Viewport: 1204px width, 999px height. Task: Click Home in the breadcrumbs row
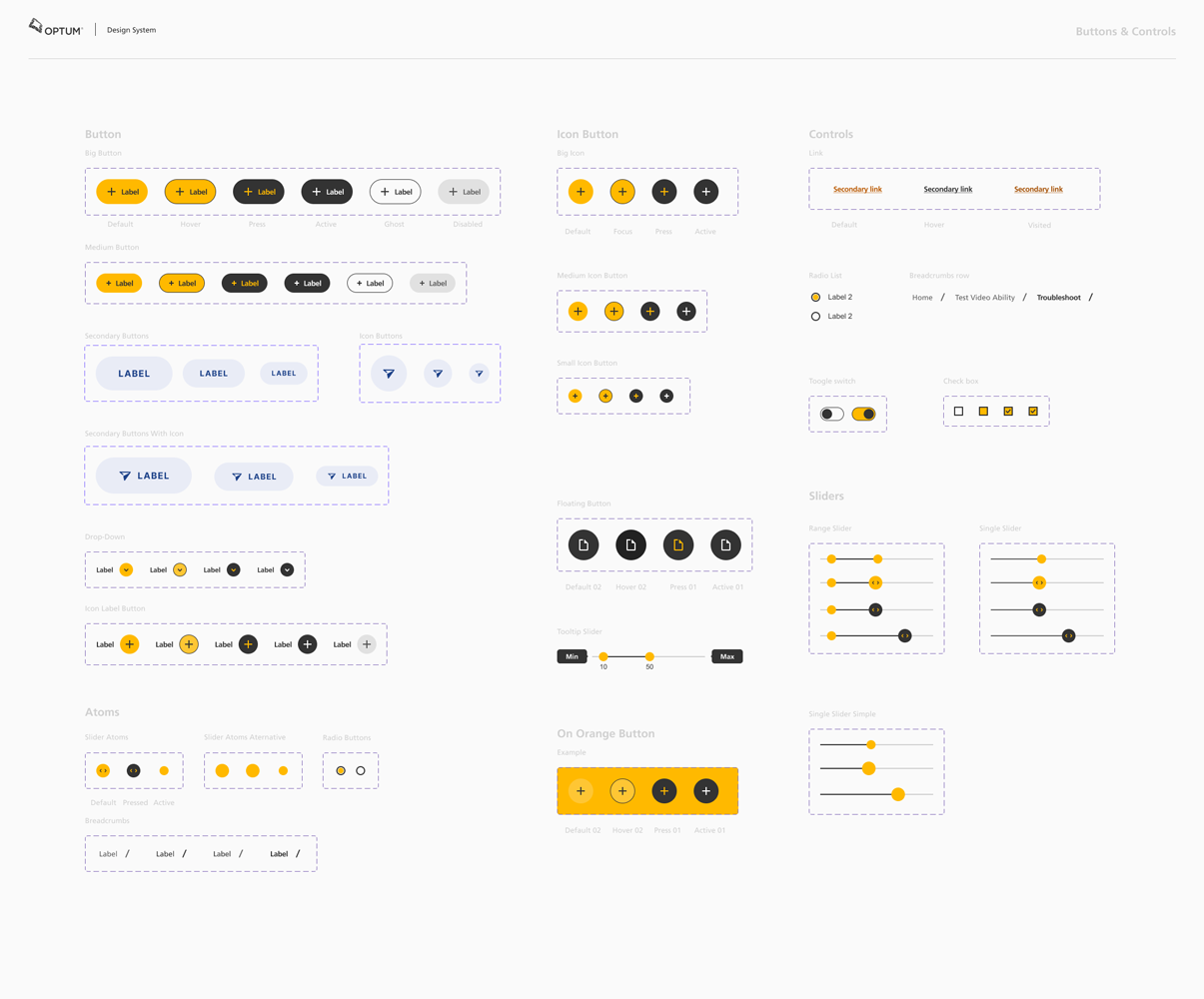[x=922, y=297]
